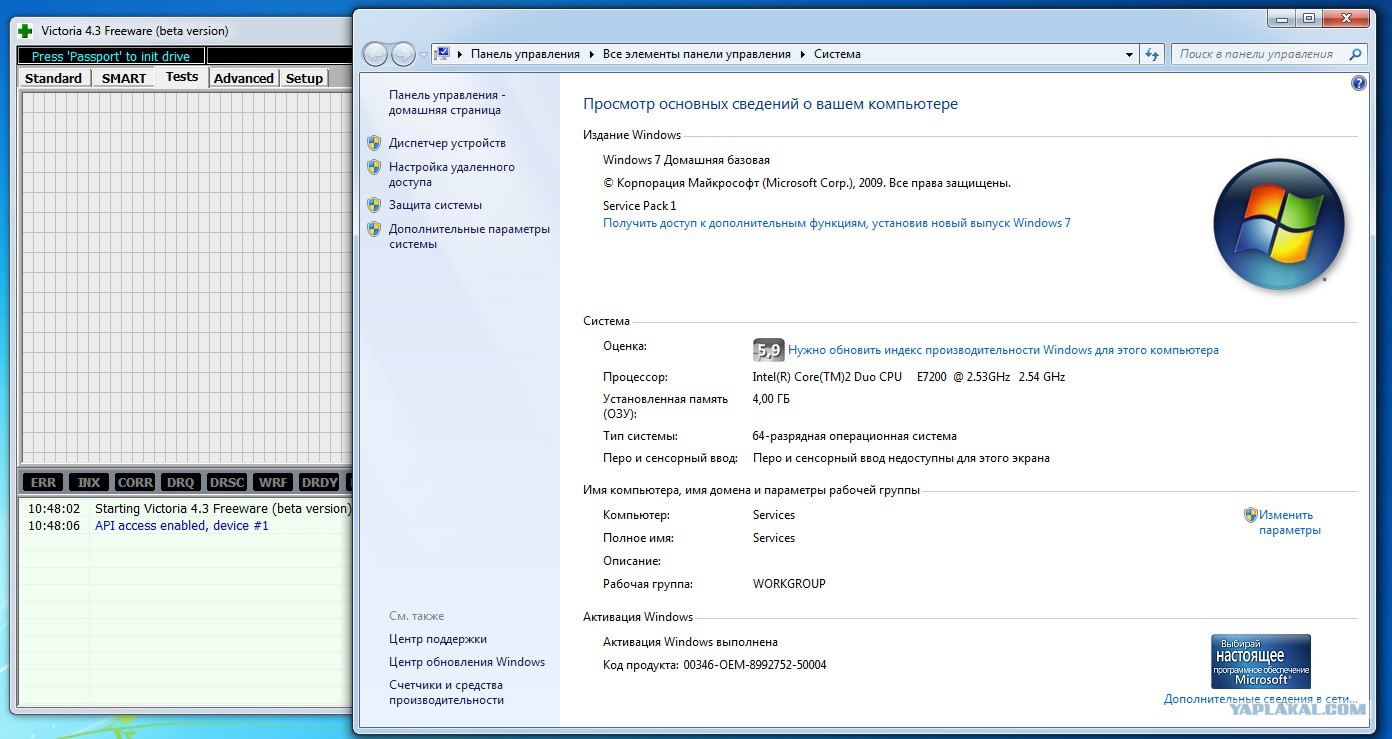Expand the arrow after Панель управления breadcrumb
This screenshot has height=739, width=1392.
[591, 54]
